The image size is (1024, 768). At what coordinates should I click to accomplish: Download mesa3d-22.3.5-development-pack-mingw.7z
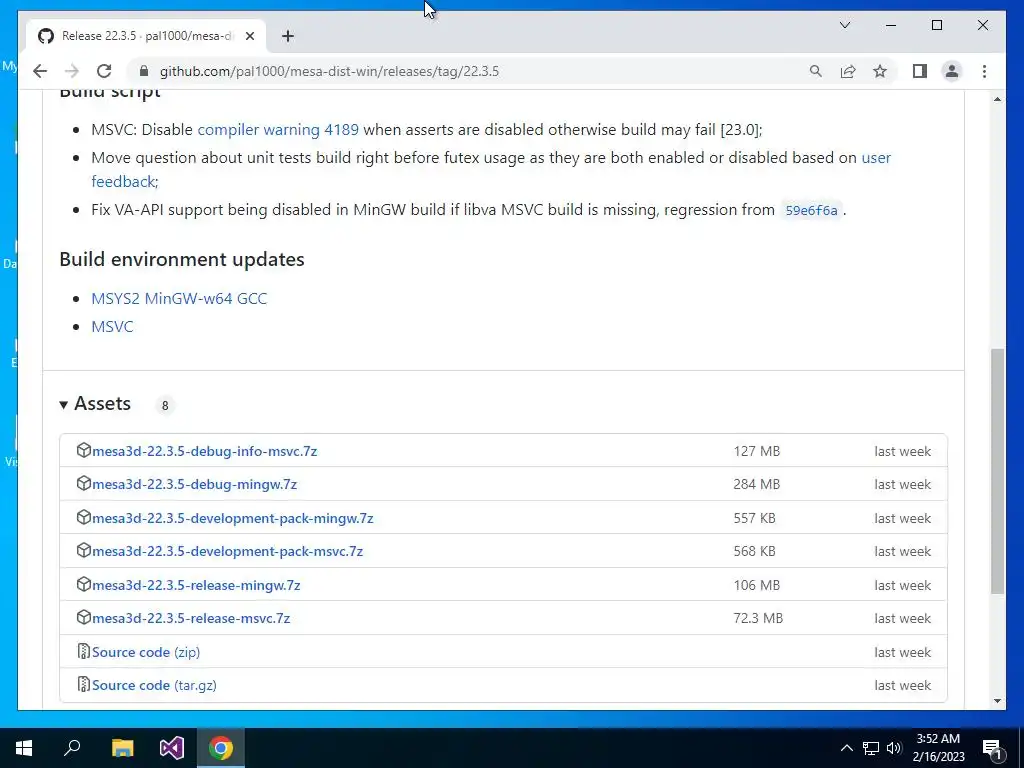(232, 519)
